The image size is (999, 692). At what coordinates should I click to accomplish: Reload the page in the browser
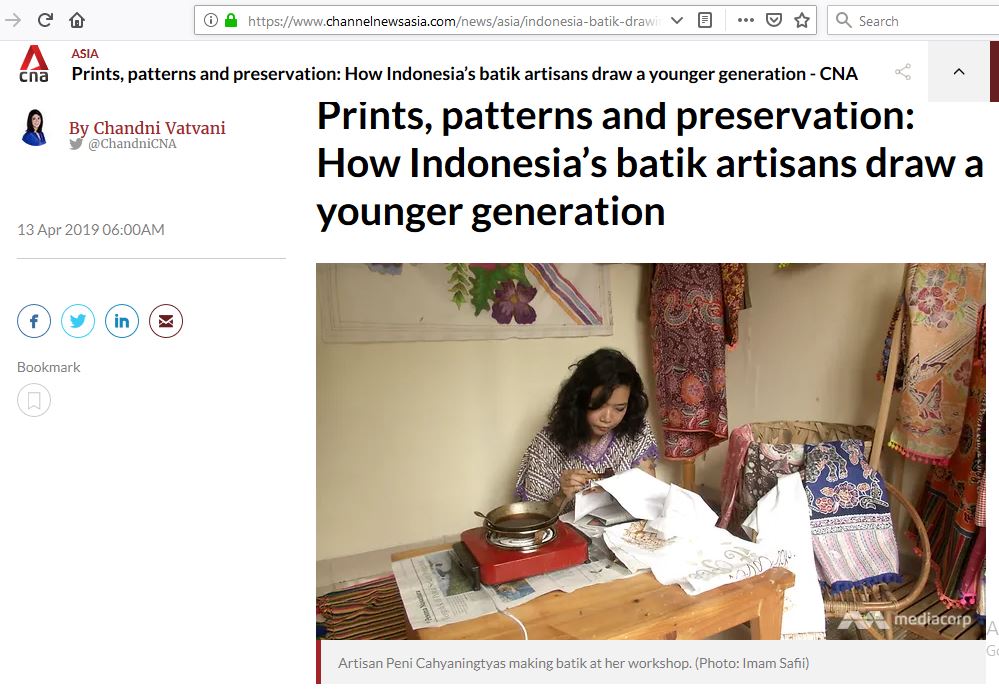(x=45, y=20)
